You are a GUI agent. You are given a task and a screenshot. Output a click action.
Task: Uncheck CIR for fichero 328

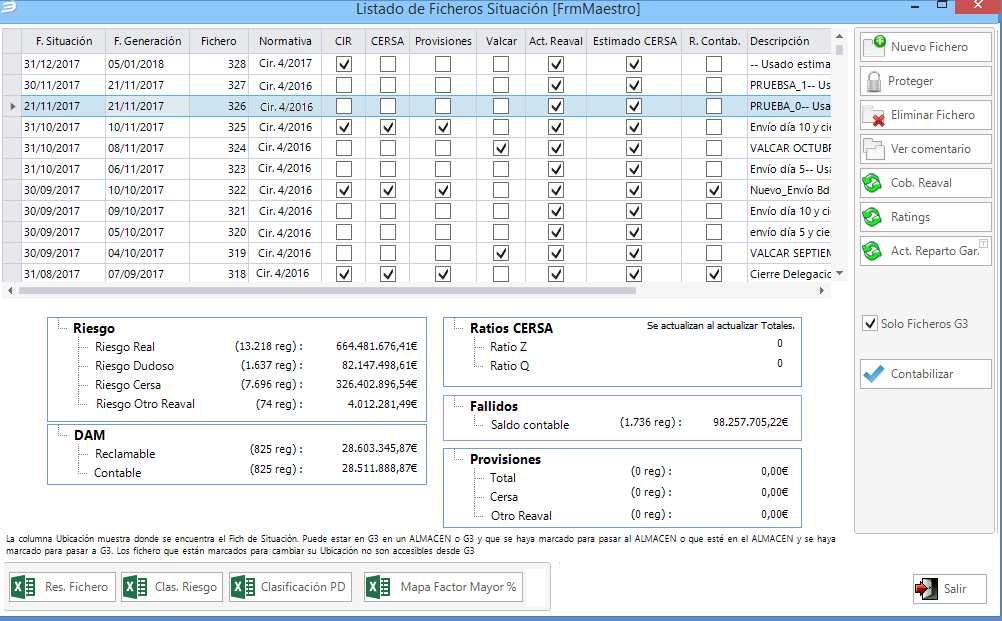tap(344, 64)
